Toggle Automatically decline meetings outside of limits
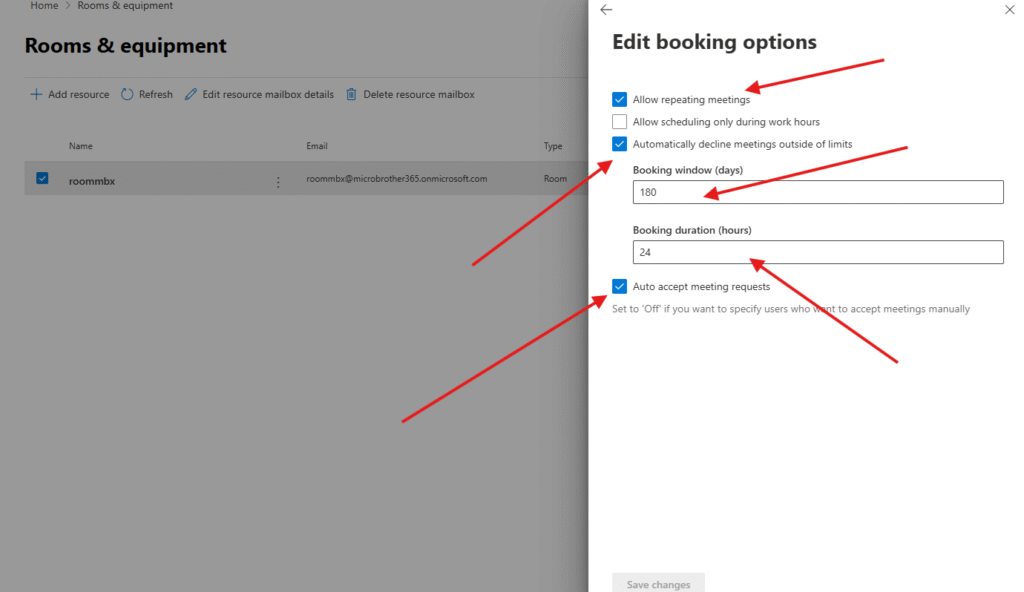Image resolution: width=1024 pixels, height=592 pixels. tap(620, 144)
